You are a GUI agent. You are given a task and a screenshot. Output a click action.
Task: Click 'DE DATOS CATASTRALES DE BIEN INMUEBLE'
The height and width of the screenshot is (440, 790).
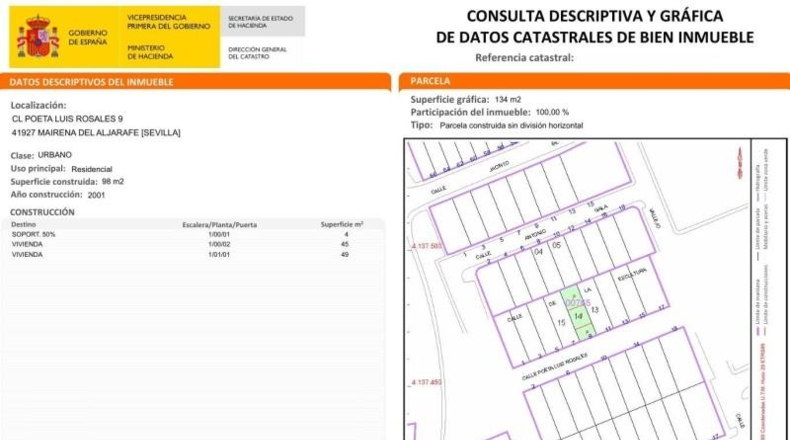(x=595, y=37)
